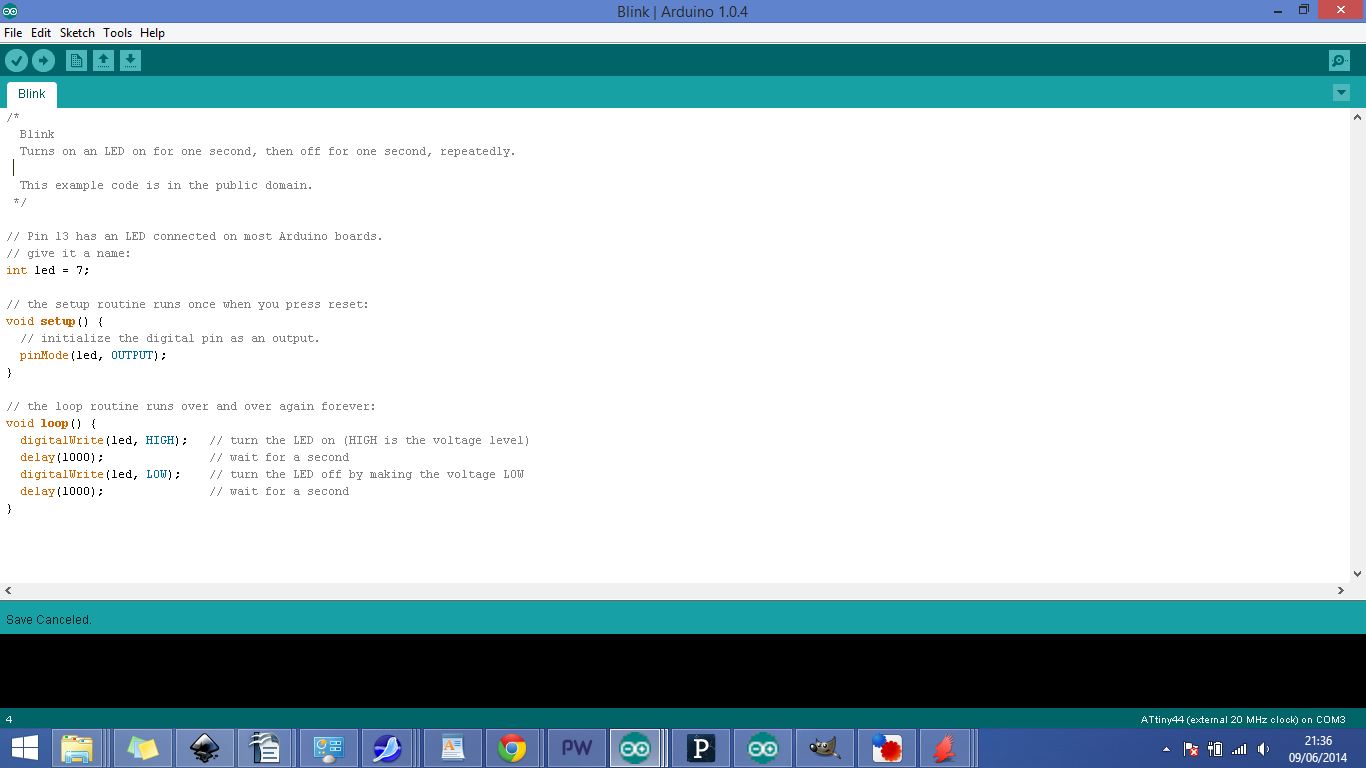The image size is (1366, 768).
Task: Click the "turn the LED off" comment
Action: pos(367,474)
